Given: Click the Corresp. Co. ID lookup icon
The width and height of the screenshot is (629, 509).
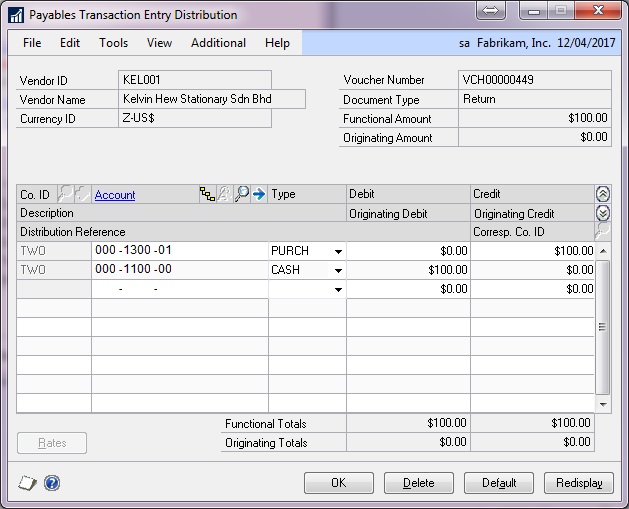Looking at the screenshot, I should click(x=603, y=231).
